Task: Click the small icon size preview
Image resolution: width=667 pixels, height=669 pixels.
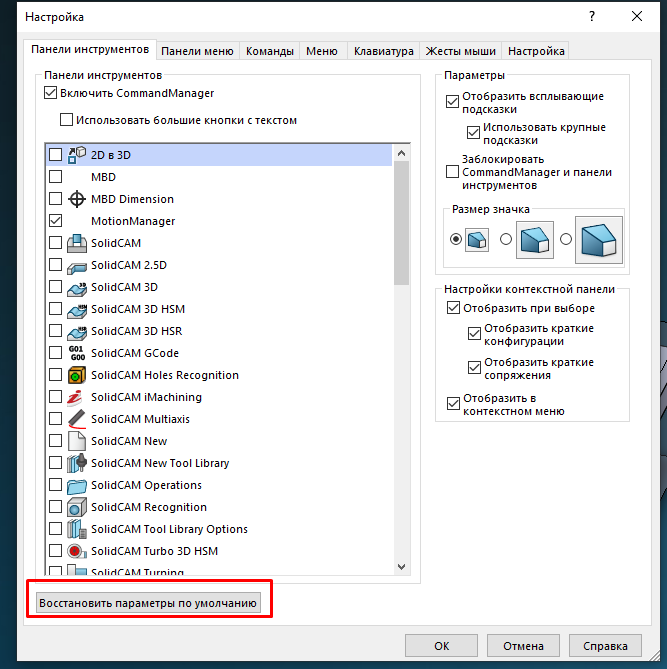Action: [x=477, y=240]
